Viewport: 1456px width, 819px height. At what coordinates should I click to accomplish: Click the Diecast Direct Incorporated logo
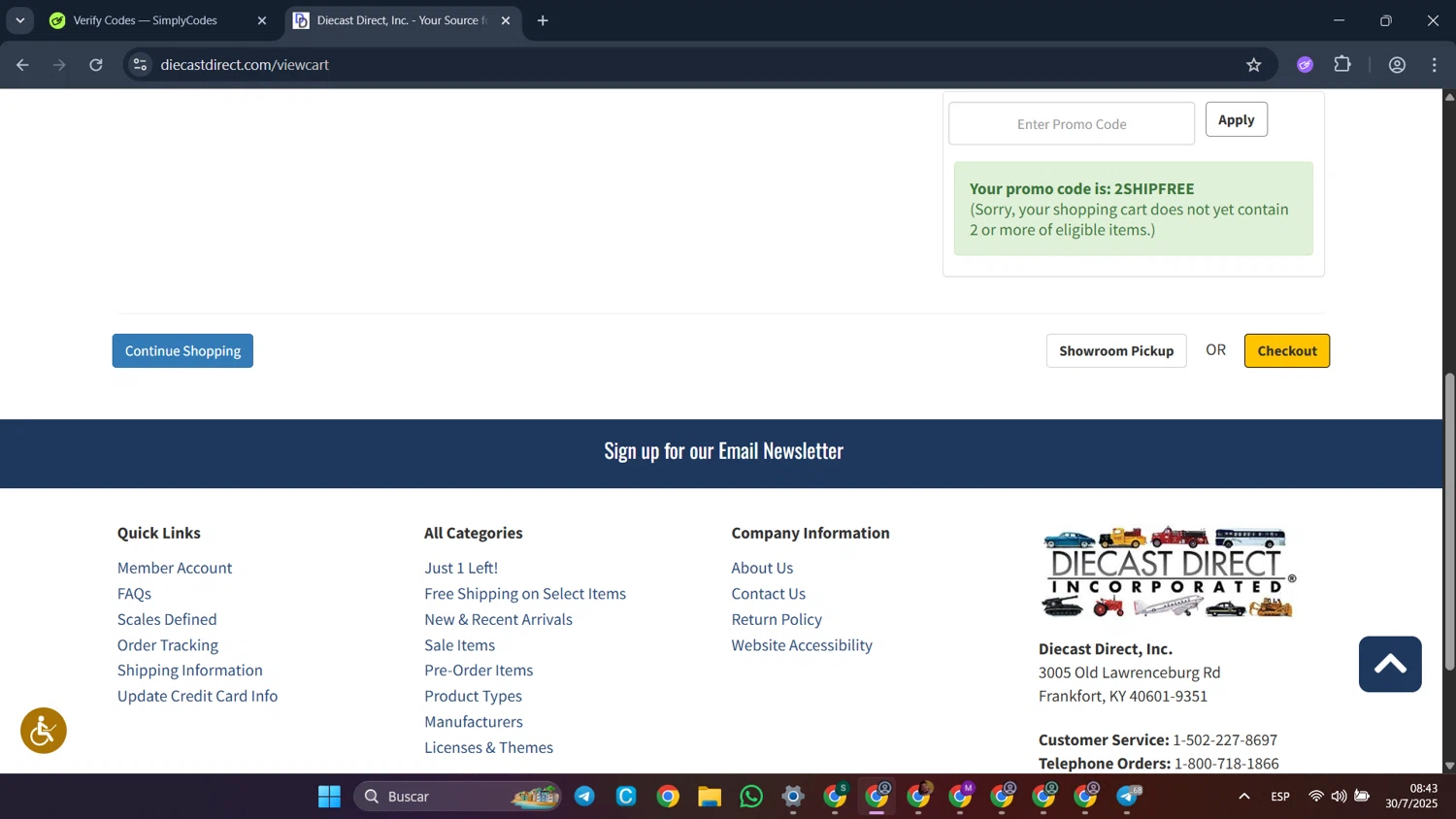1168,573
